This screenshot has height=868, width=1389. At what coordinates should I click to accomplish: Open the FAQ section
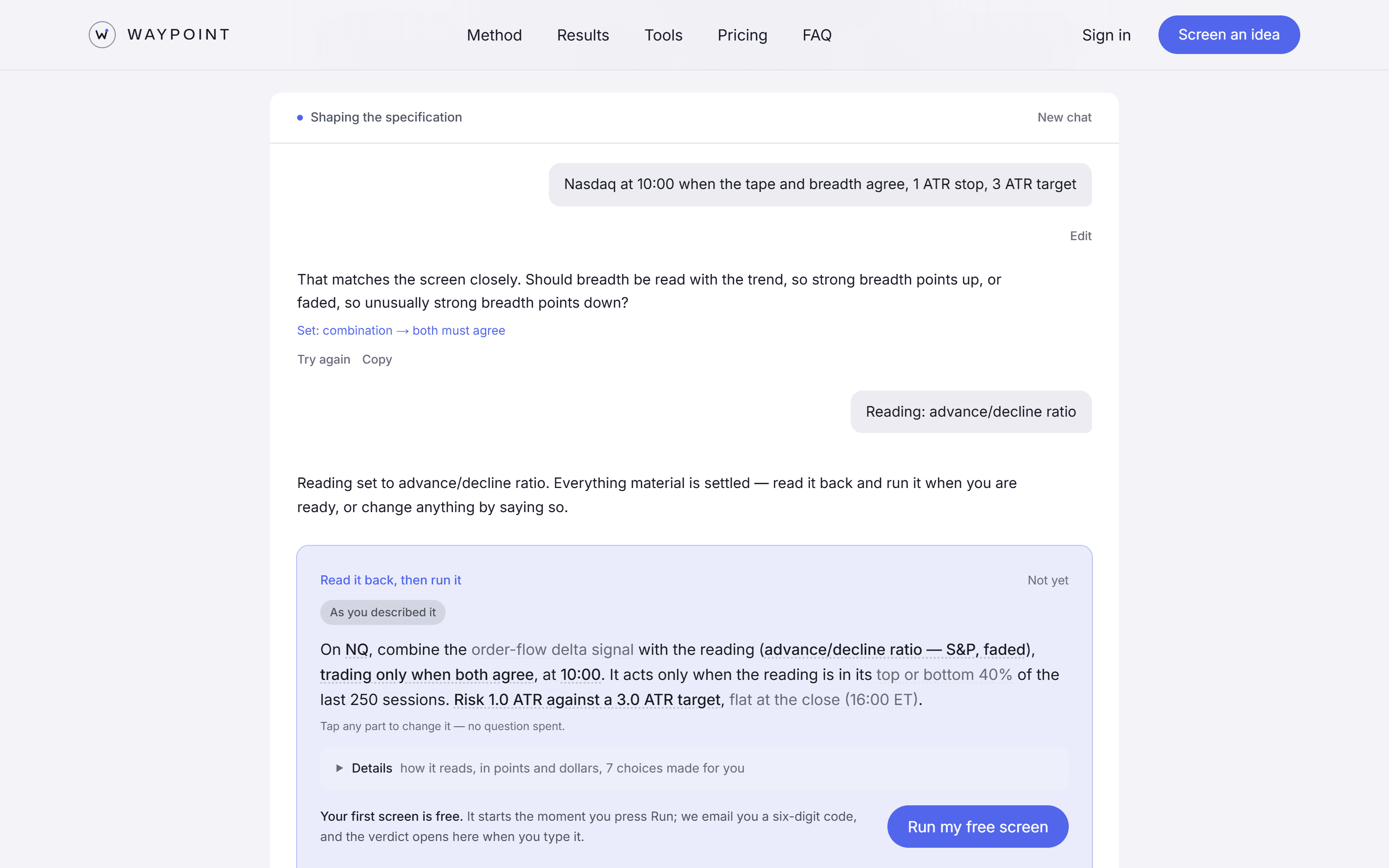[x=817, y=35]
